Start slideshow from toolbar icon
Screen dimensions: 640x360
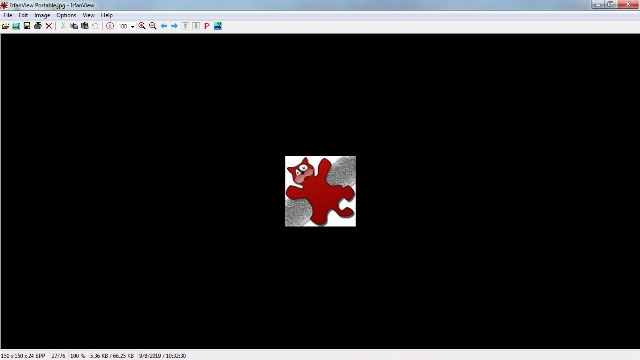(x=16, y=26)
